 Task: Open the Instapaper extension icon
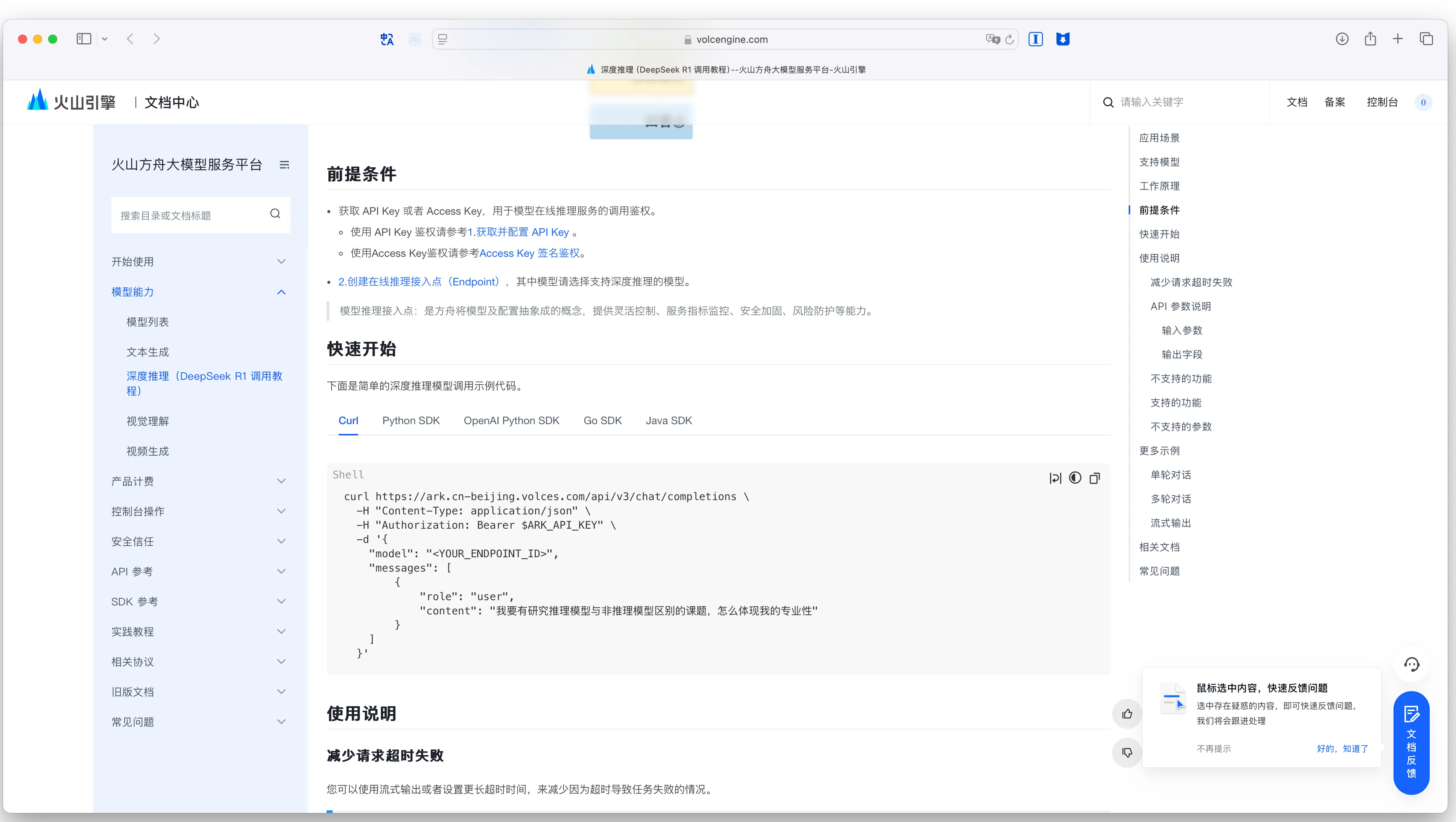tap(1035, 39)
